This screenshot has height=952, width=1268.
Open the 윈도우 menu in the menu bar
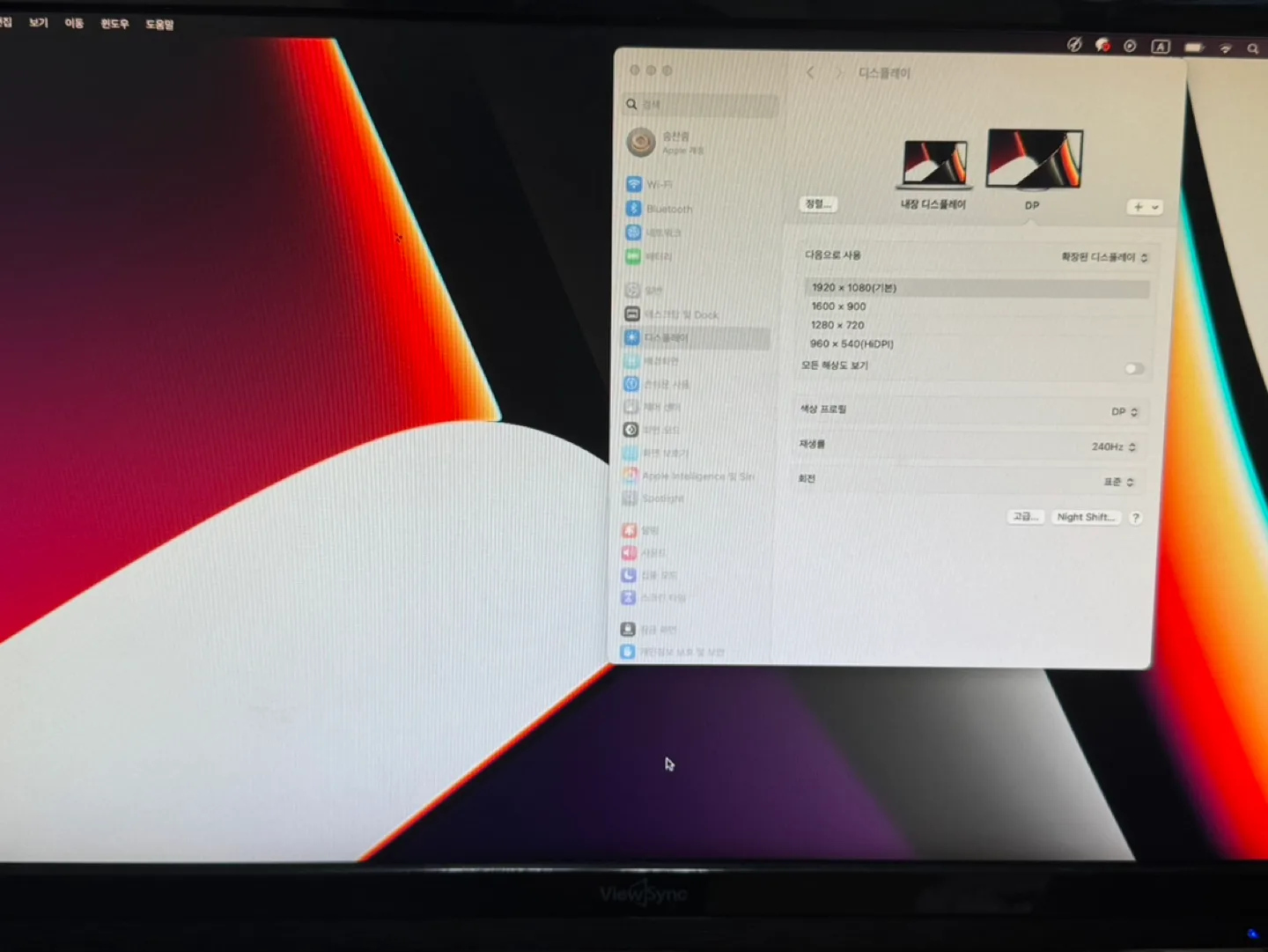114,24
